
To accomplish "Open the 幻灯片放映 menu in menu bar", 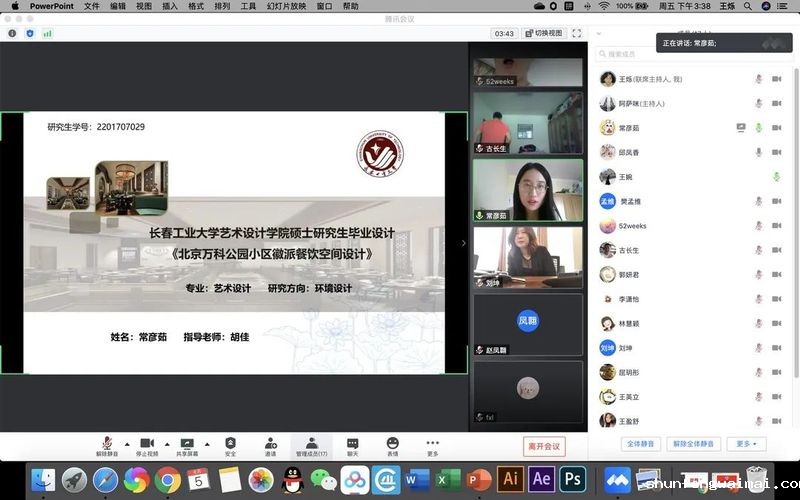I will 287,6.
